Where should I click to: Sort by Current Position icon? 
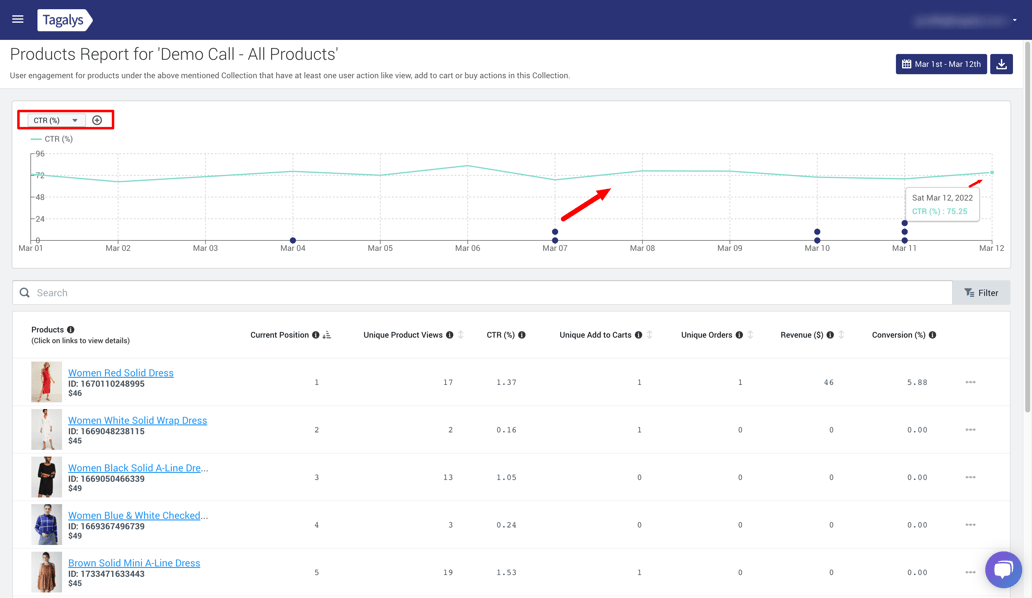click(327, 335)
